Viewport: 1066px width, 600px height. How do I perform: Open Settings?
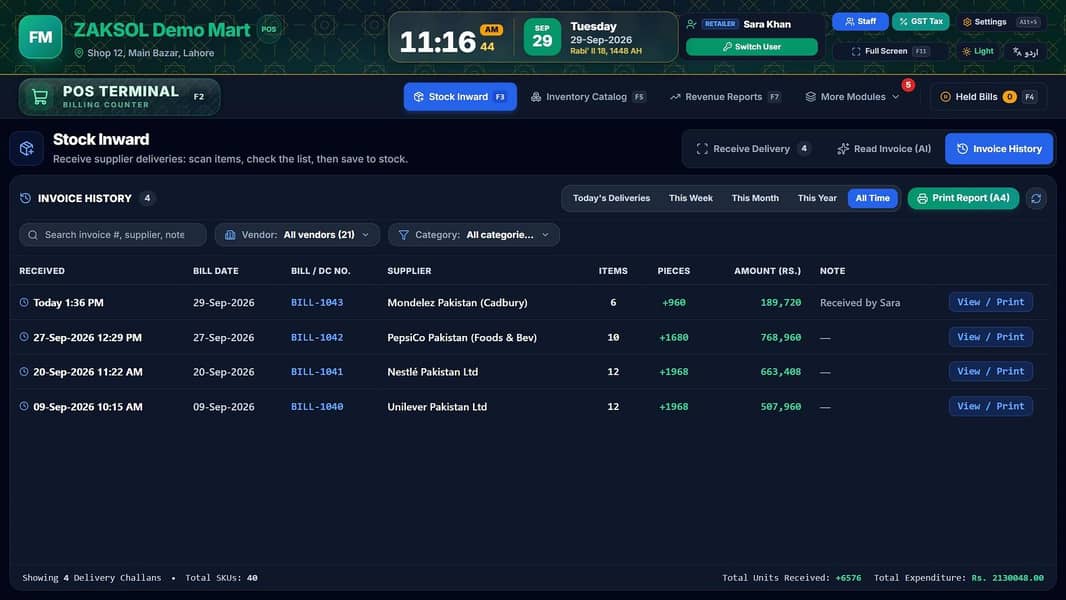coord(1001,22)
